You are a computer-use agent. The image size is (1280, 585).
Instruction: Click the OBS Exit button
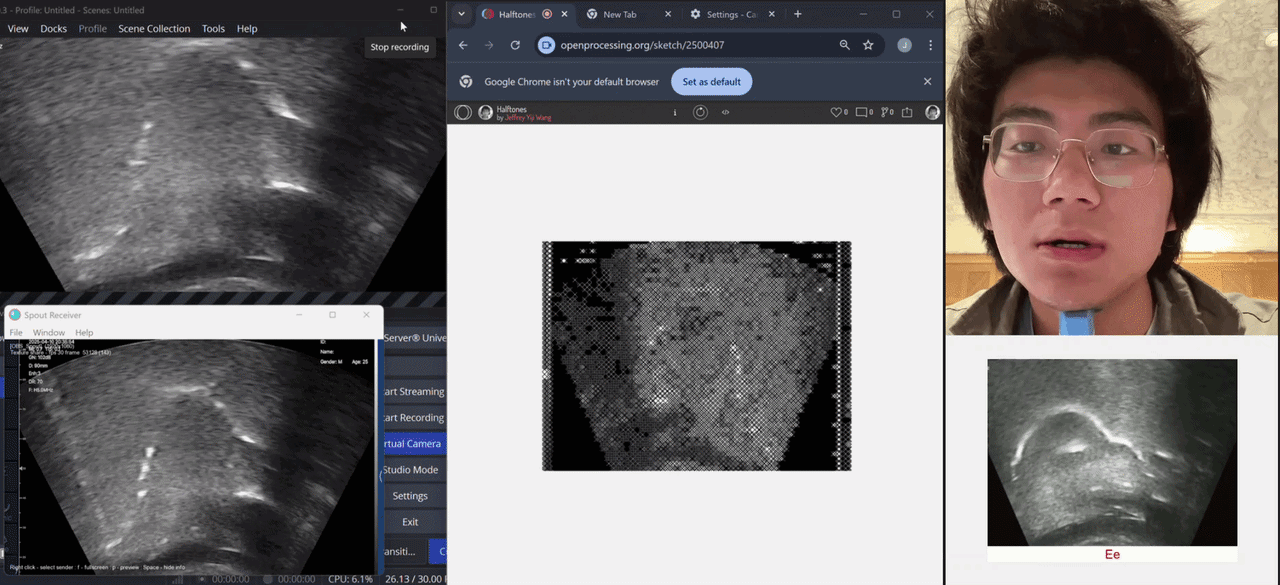pyautogui.click(x=414, y=521)
